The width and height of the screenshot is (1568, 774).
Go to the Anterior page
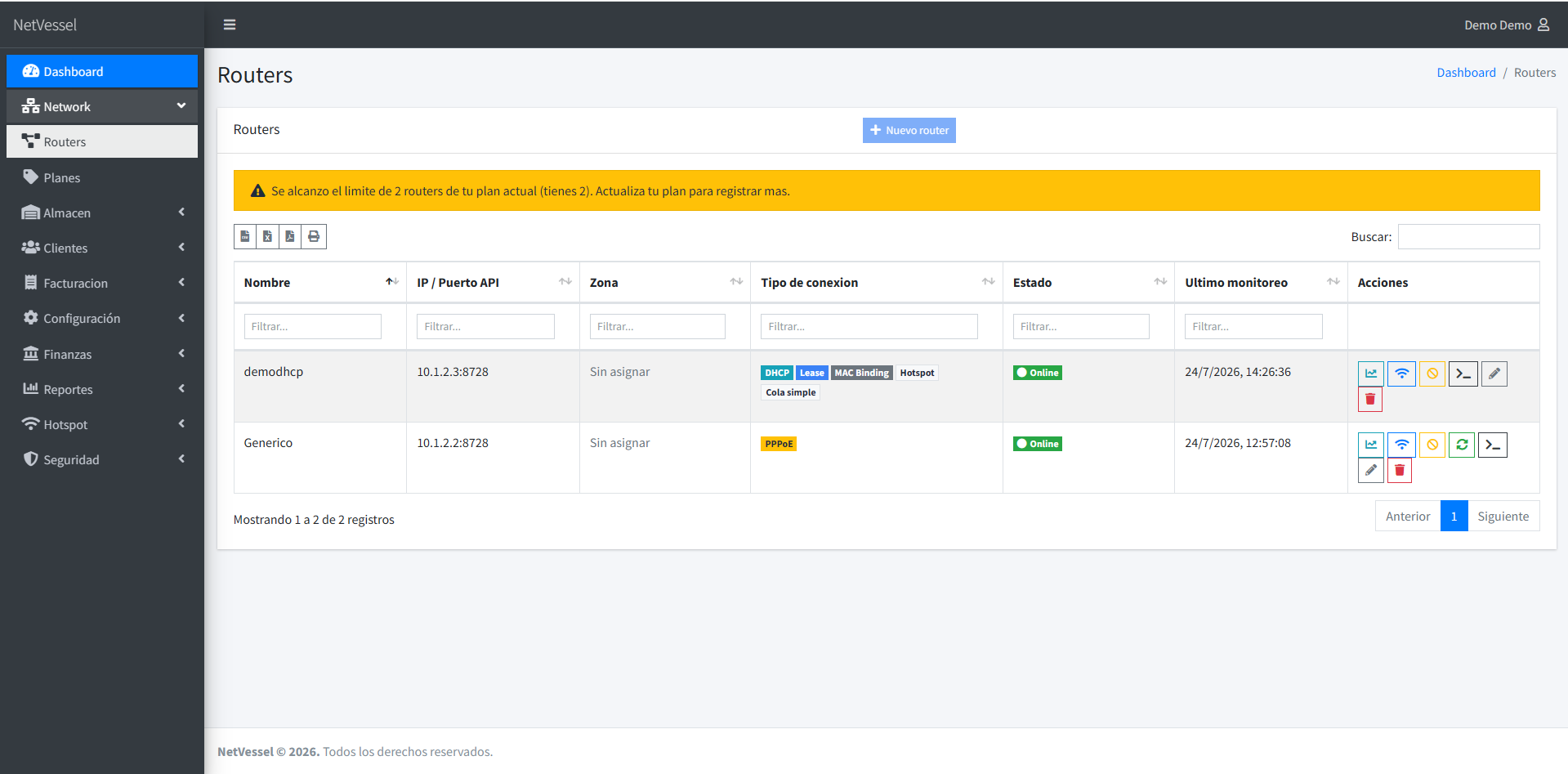click(x=1408, y=516)
